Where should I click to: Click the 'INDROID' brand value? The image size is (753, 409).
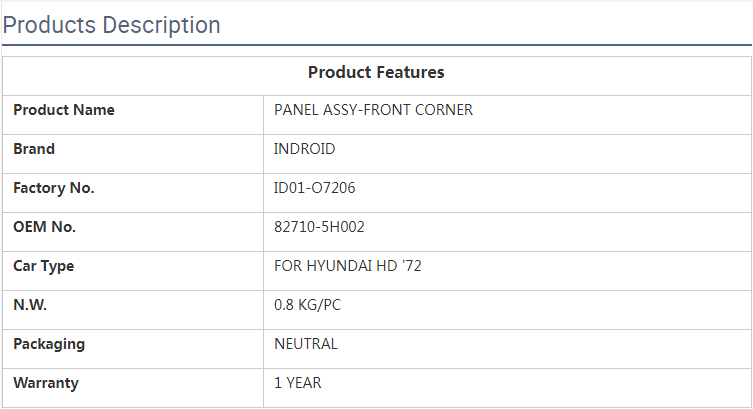coord(305,149)
